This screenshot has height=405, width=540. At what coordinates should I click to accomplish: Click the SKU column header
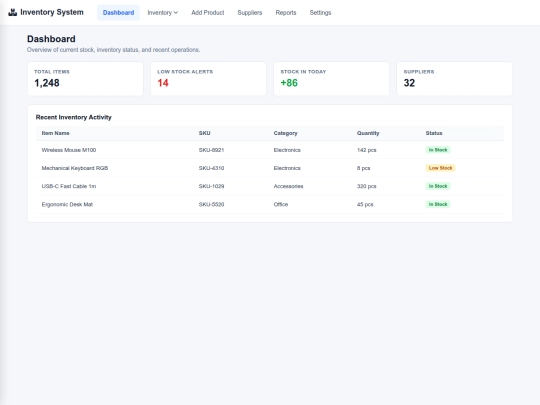[x=205, y=133]
